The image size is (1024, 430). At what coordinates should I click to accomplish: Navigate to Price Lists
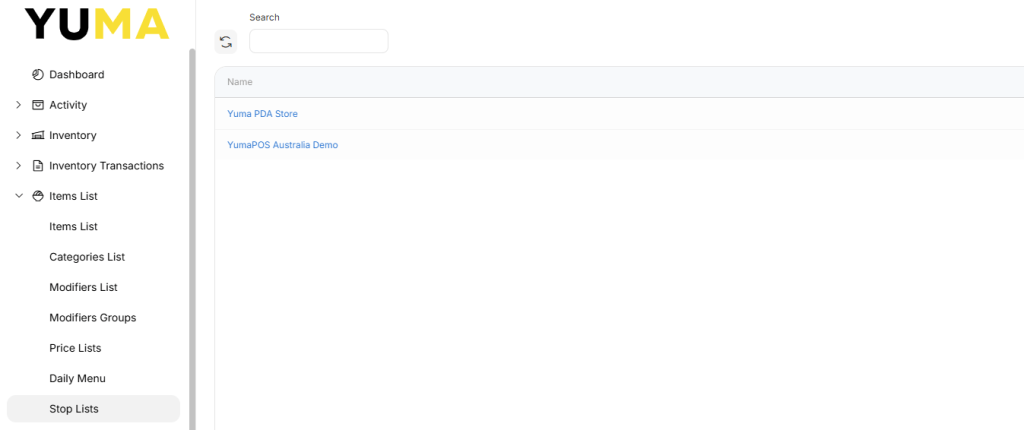(75, 348)
